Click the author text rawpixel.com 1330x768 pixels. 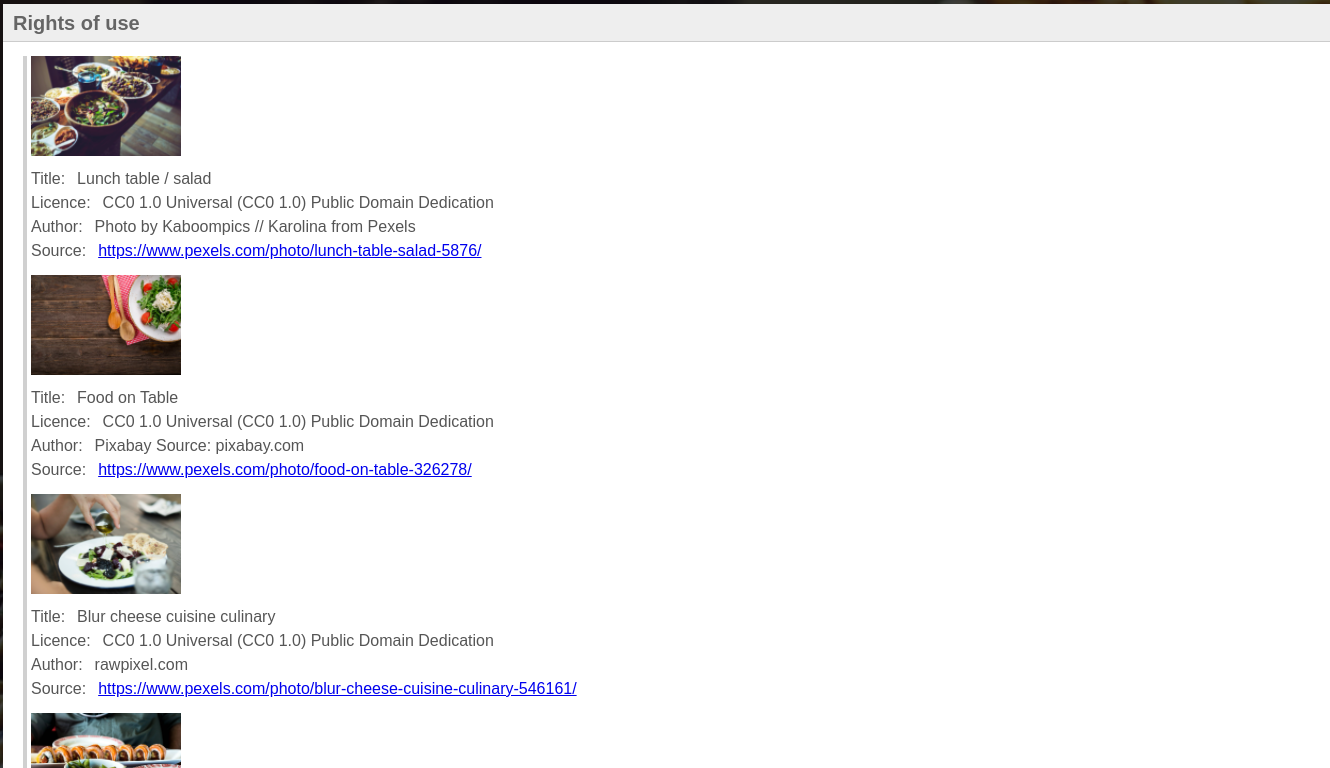[141, 664]
